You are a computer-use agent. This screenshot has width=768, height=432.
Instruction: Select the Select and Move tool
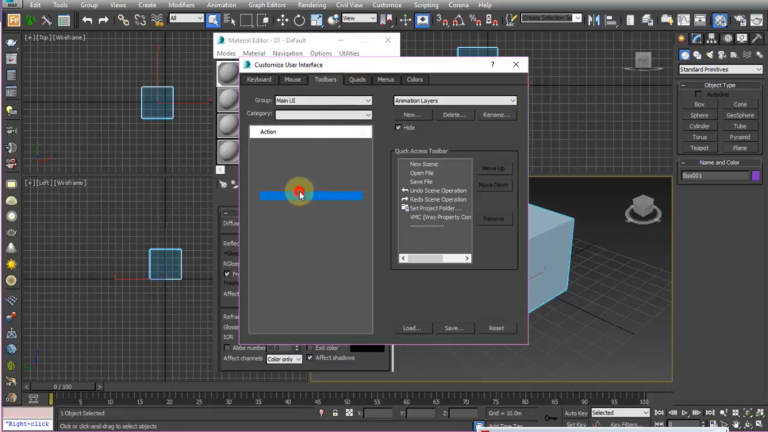point(283,20)
